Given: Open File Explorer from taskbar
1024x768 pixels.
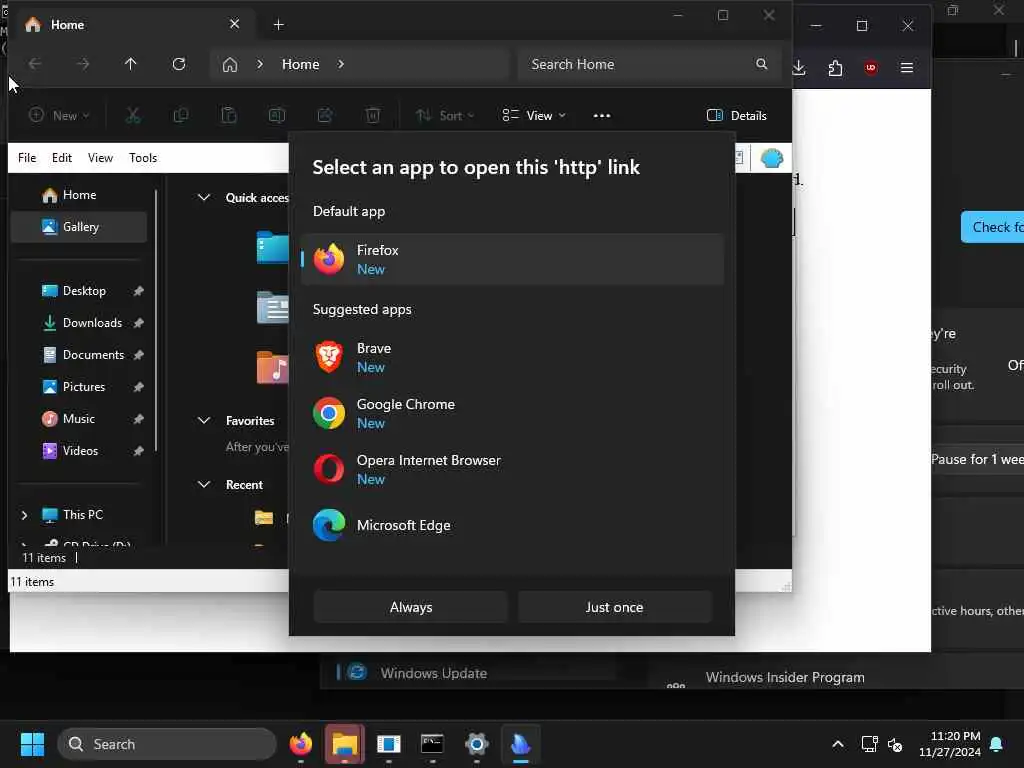Looking at the screenshot, I should tap(345, 744).
